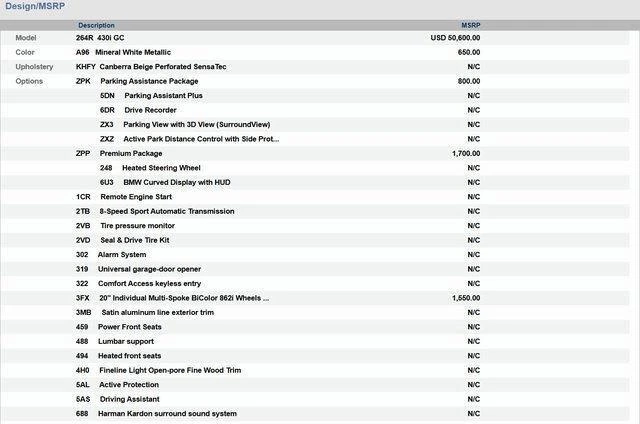Click Harman Kardon surround sound system row
Screen dimensions: 640x424
point(167,414)
